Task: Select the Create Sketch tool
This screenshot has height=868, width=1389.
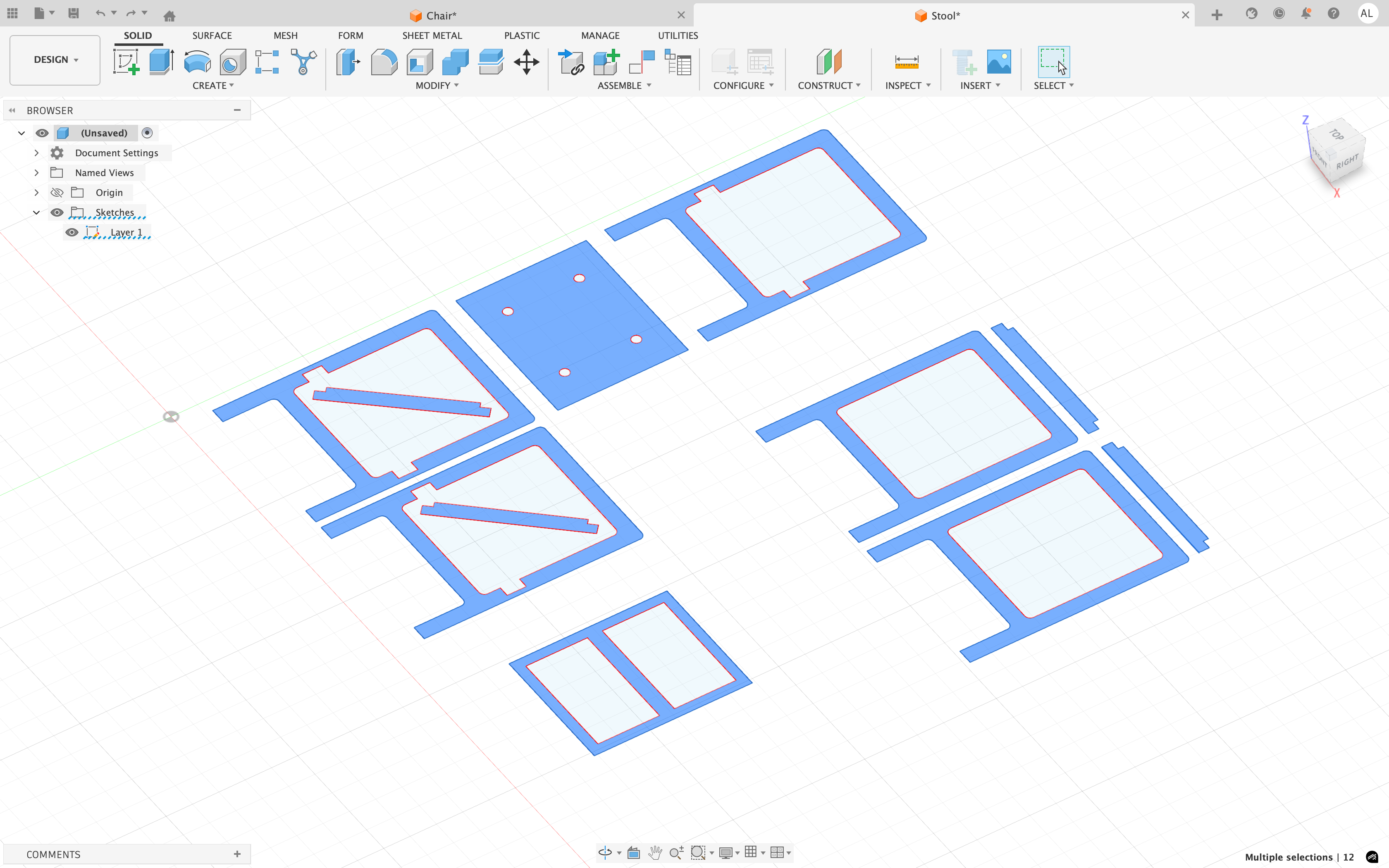Action: 127,62
